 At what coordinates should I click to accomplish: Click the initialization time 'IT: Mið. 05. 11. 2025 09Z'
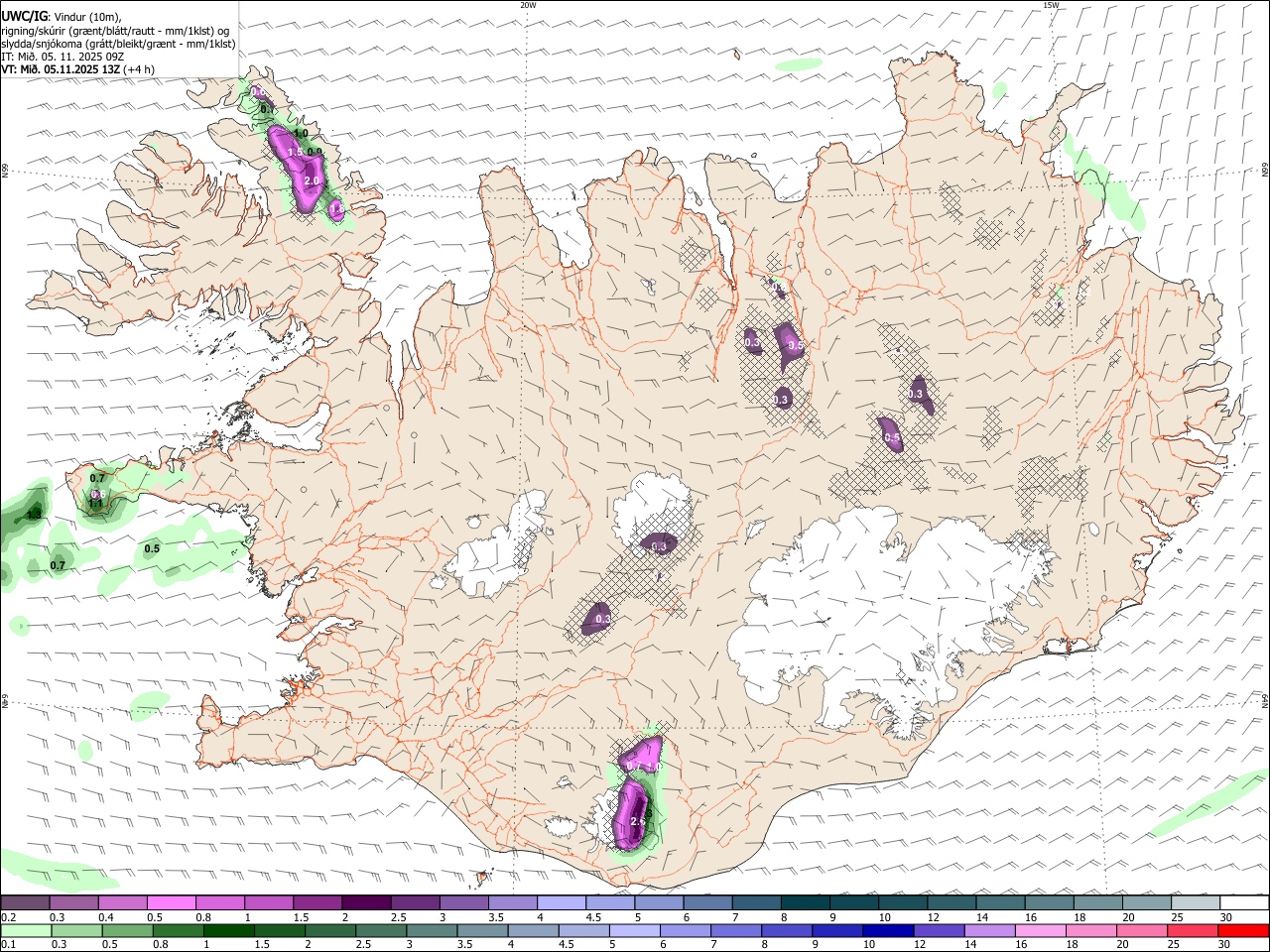(x=63, y=57)
